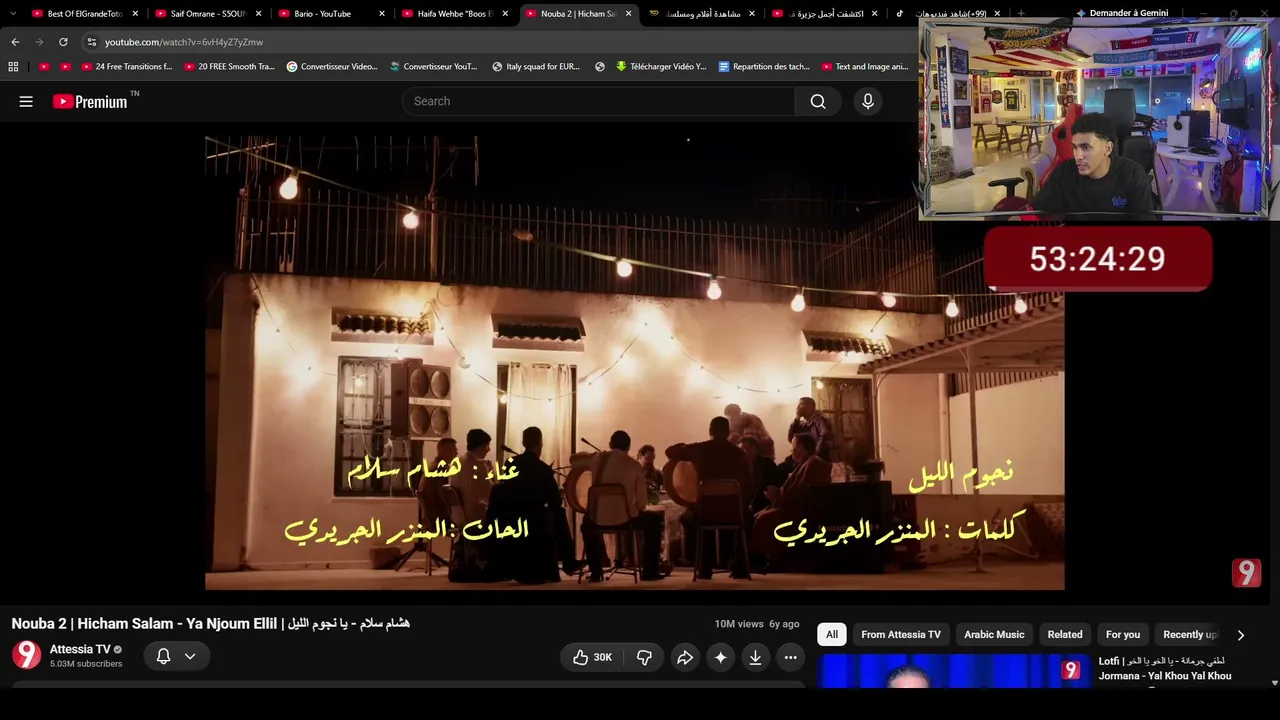Click the YouTube search magnifier button
The image size is (1280, 720).
pyautogui.click(x=818, y=101)
